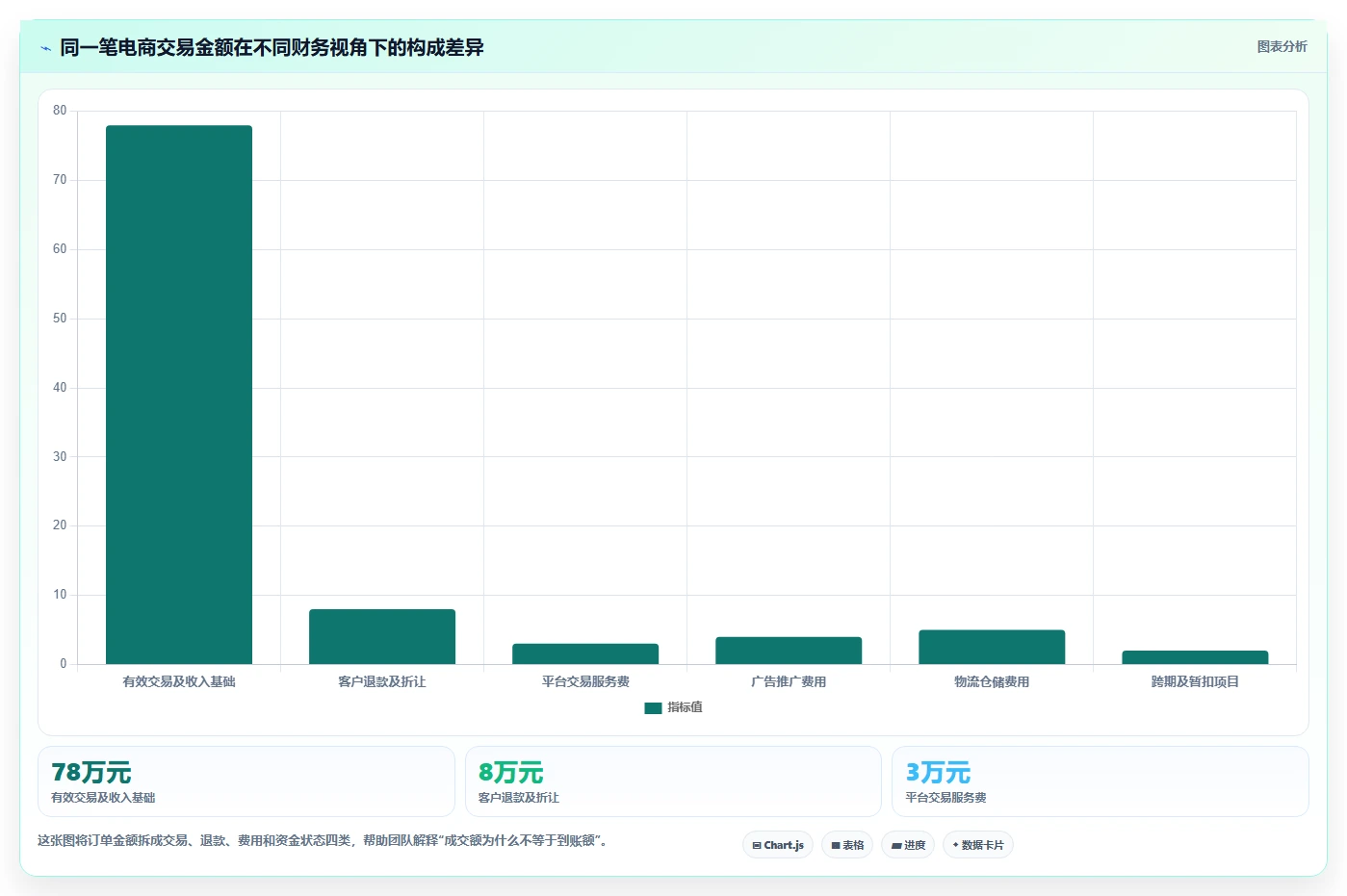Click the 跨期及暂扣项目 bar
Image resolution: width=1347 pixels, height=896 pixels.
pos(1195,657)
